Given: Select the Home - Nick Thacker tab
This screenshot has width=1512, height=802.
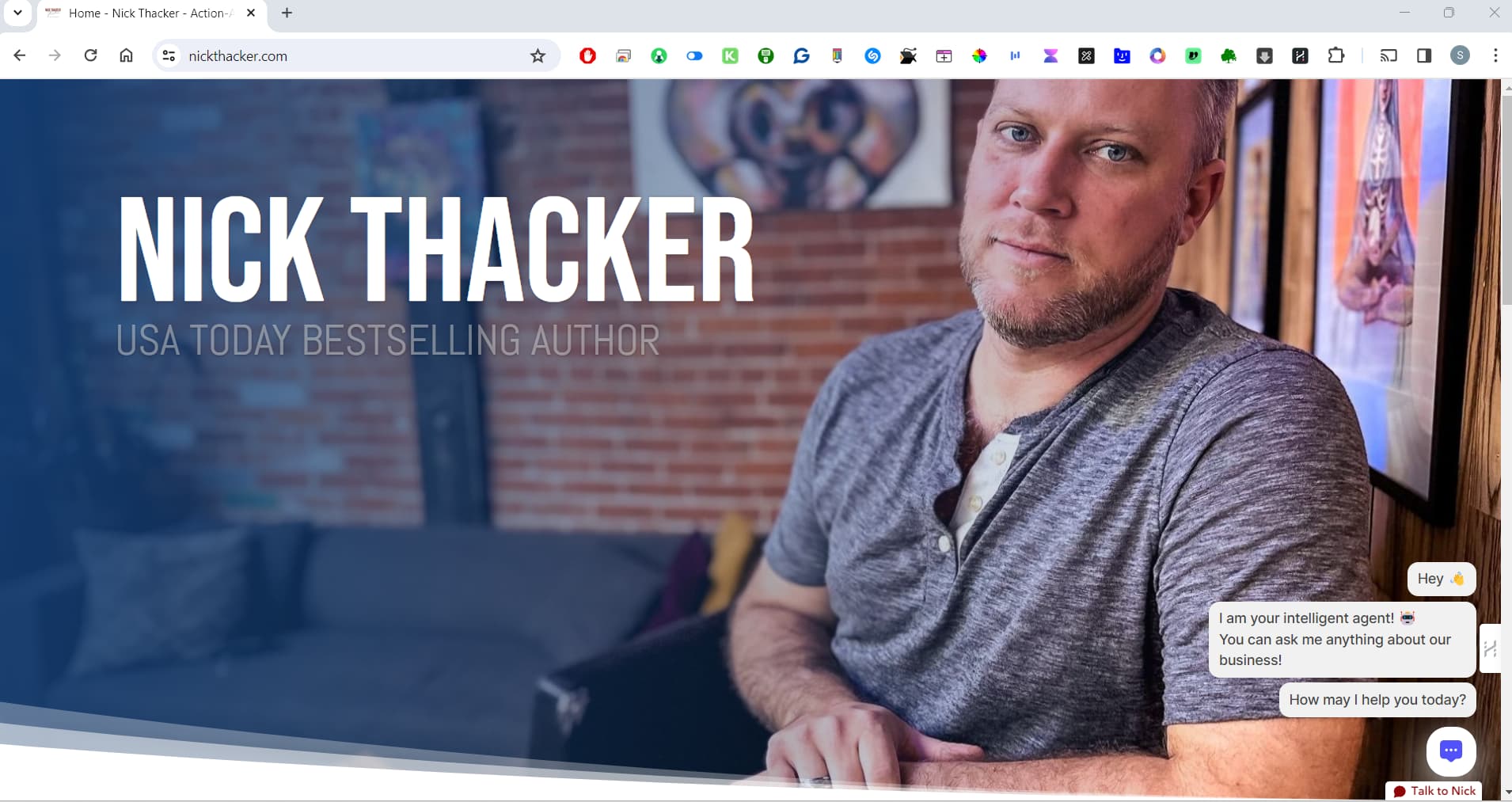Looking at the screenshot, I should pos(150,13).
